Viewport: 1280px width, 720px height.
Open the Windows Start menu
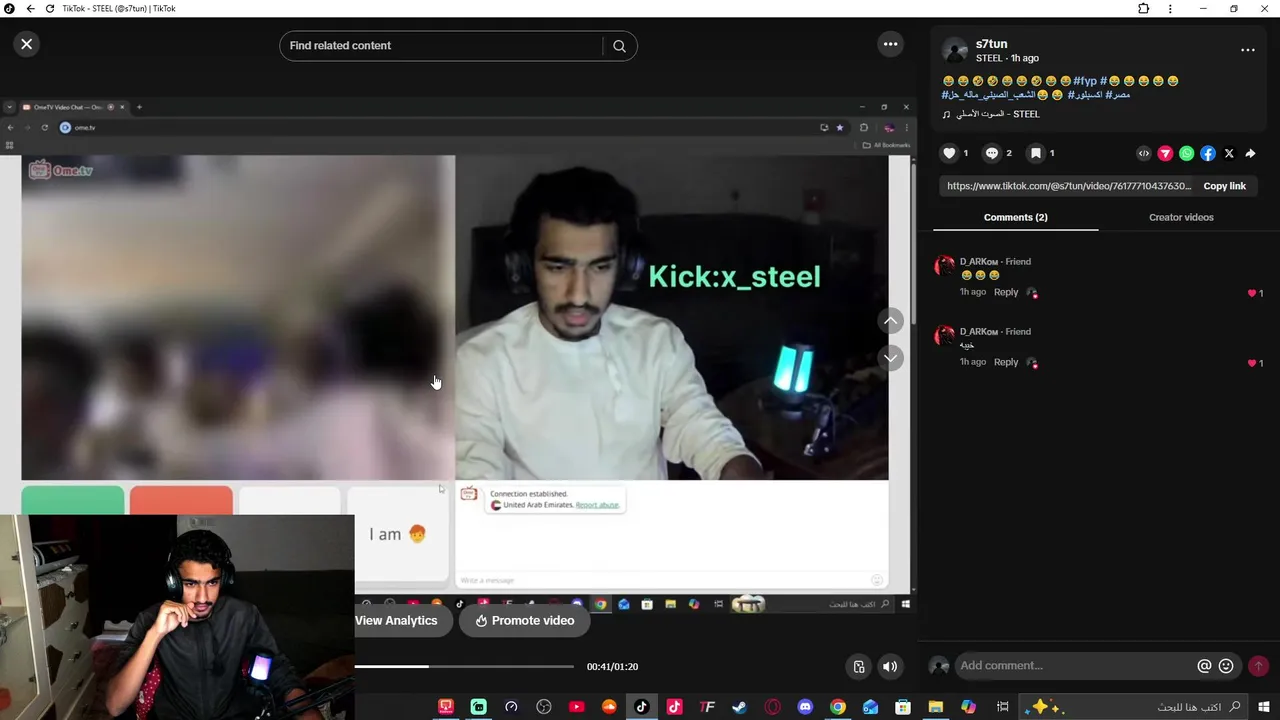pyautogui.click(x=1264, y=707)
